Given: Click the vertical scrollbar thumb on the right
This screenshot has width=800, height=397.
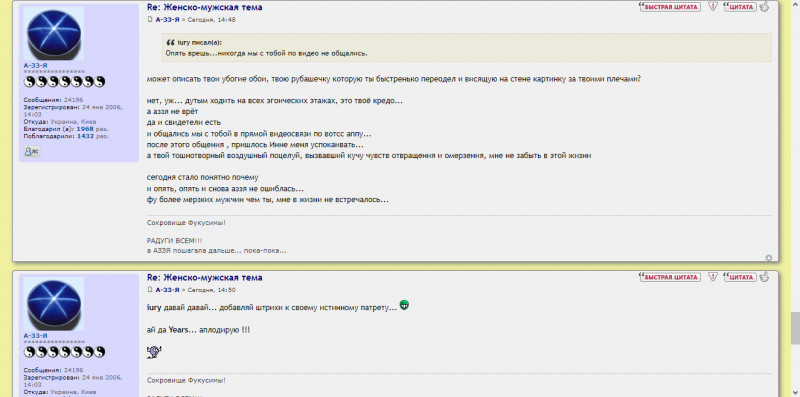Looking at the screenshot, I should (x=795, y=329).
